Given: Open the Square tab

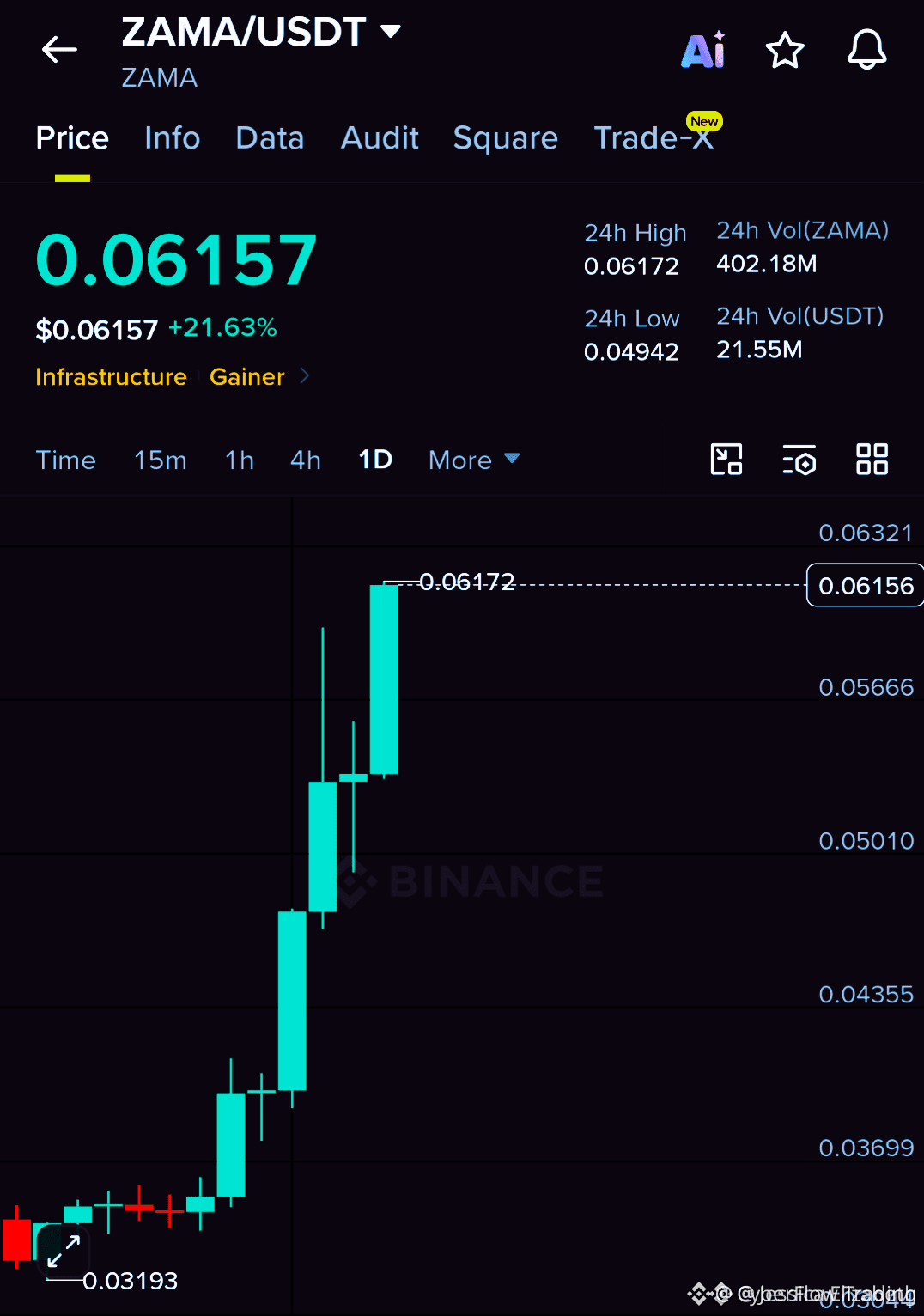Looking at the screenshot, I should coord(506,138).
